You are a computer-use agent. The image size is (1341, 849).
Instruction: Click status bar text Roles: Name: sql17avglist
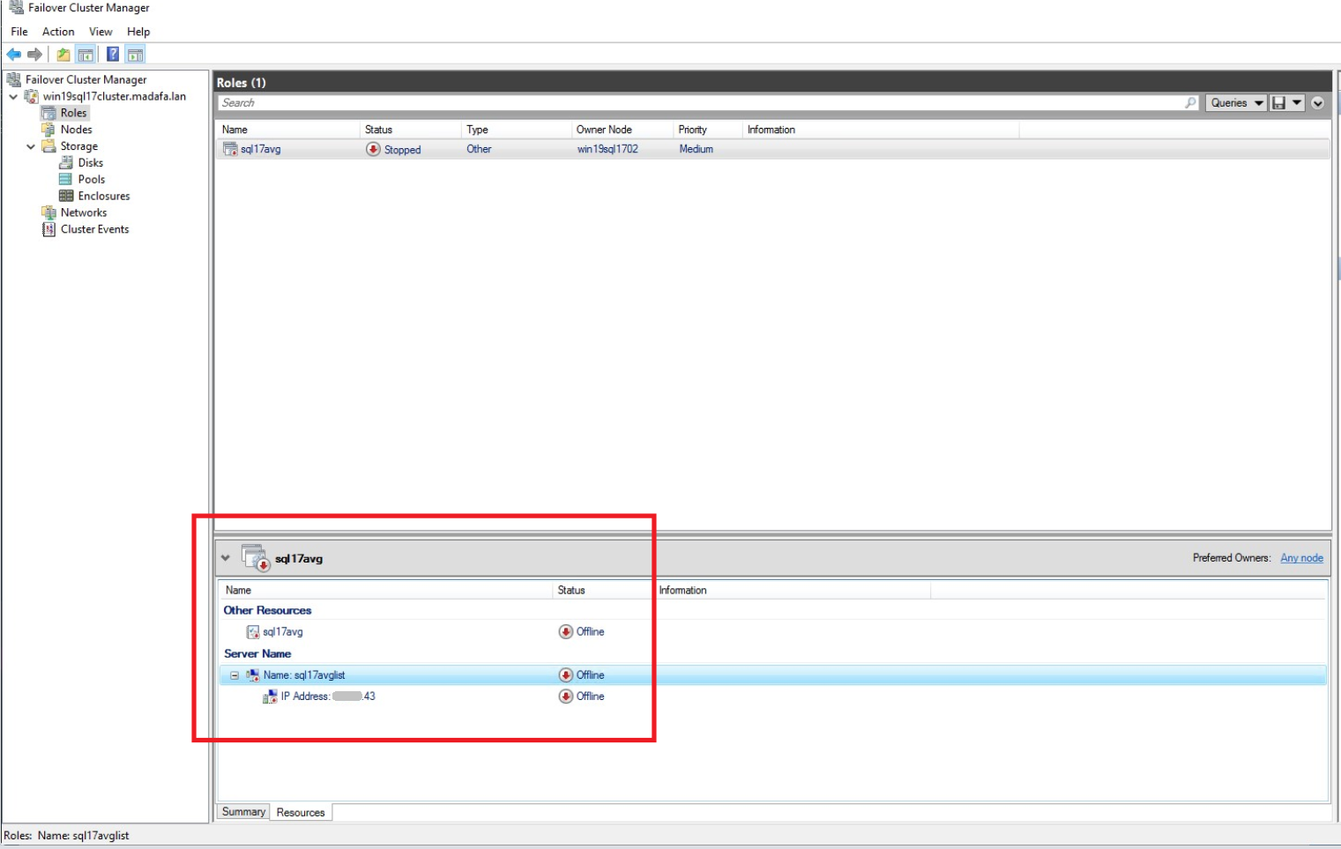click(66, 835)
